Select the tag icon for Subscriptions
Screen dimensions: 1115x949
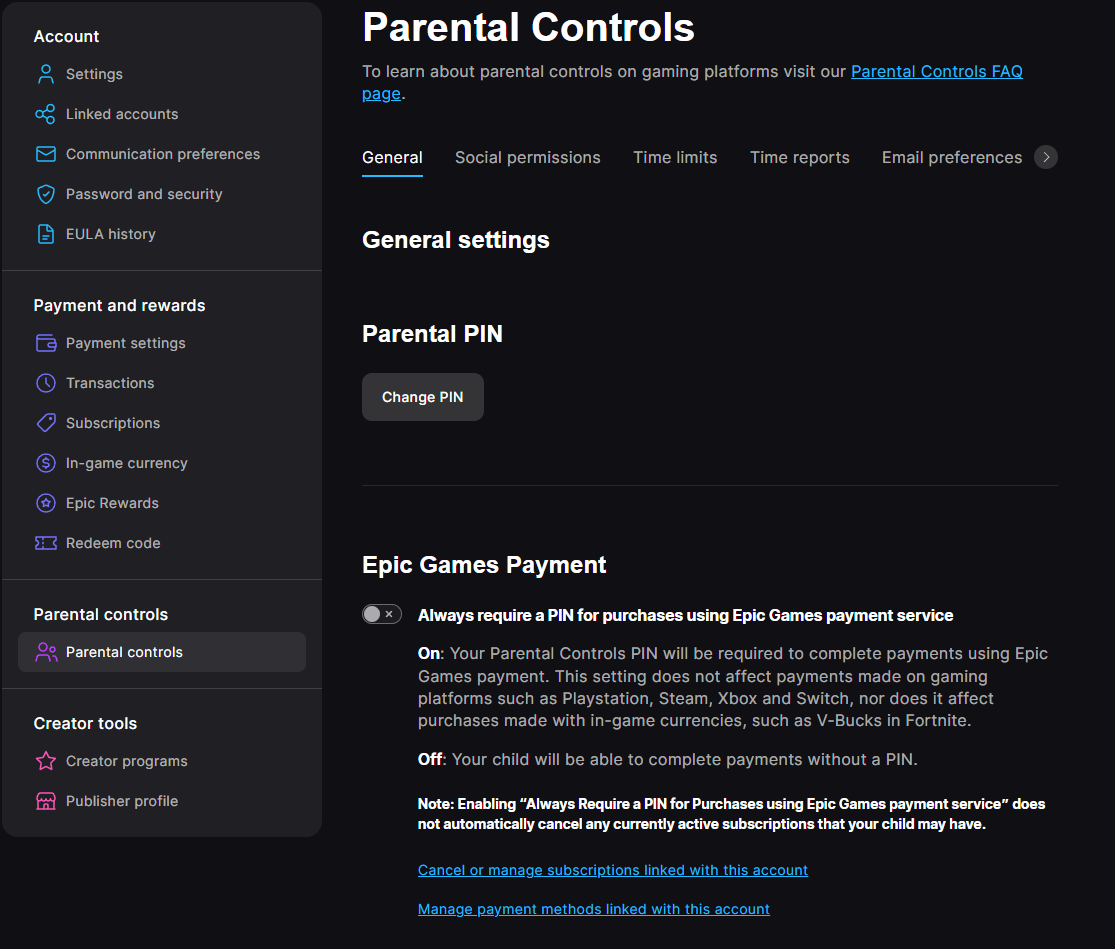pyautogui.click(x=46, y=423)
